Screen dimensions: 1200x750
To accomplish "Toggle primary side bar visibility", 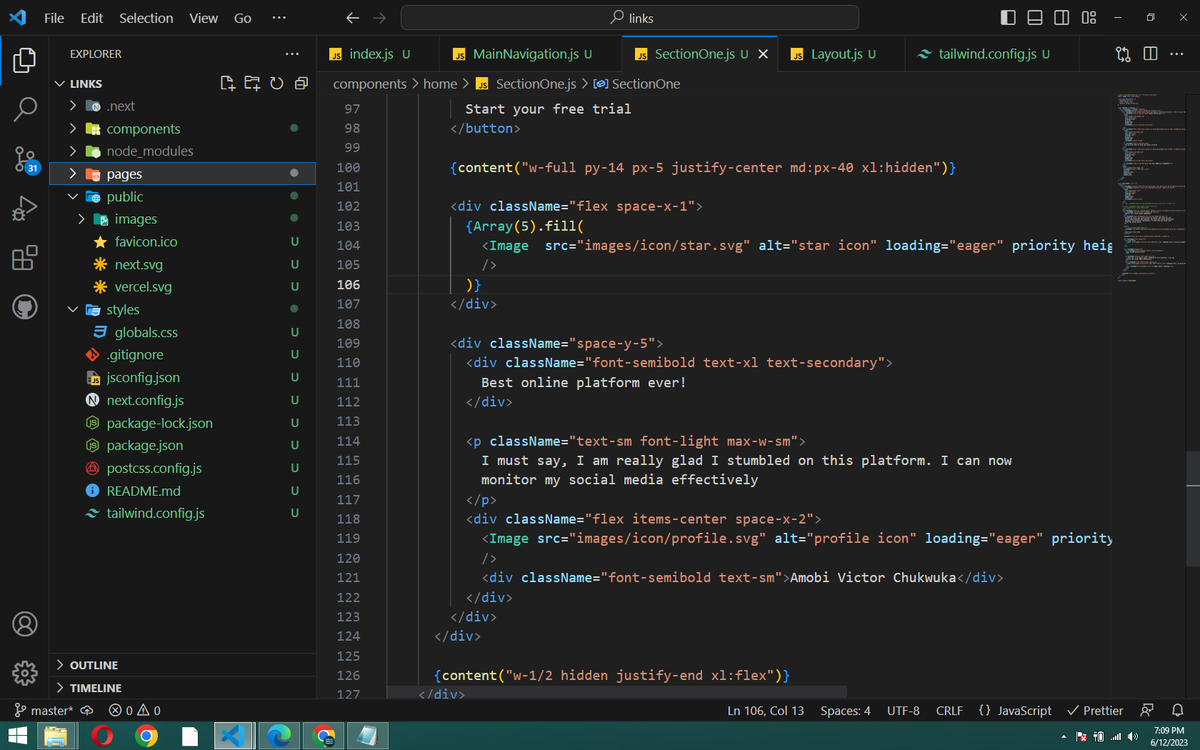I will [x=1008, y=18].
